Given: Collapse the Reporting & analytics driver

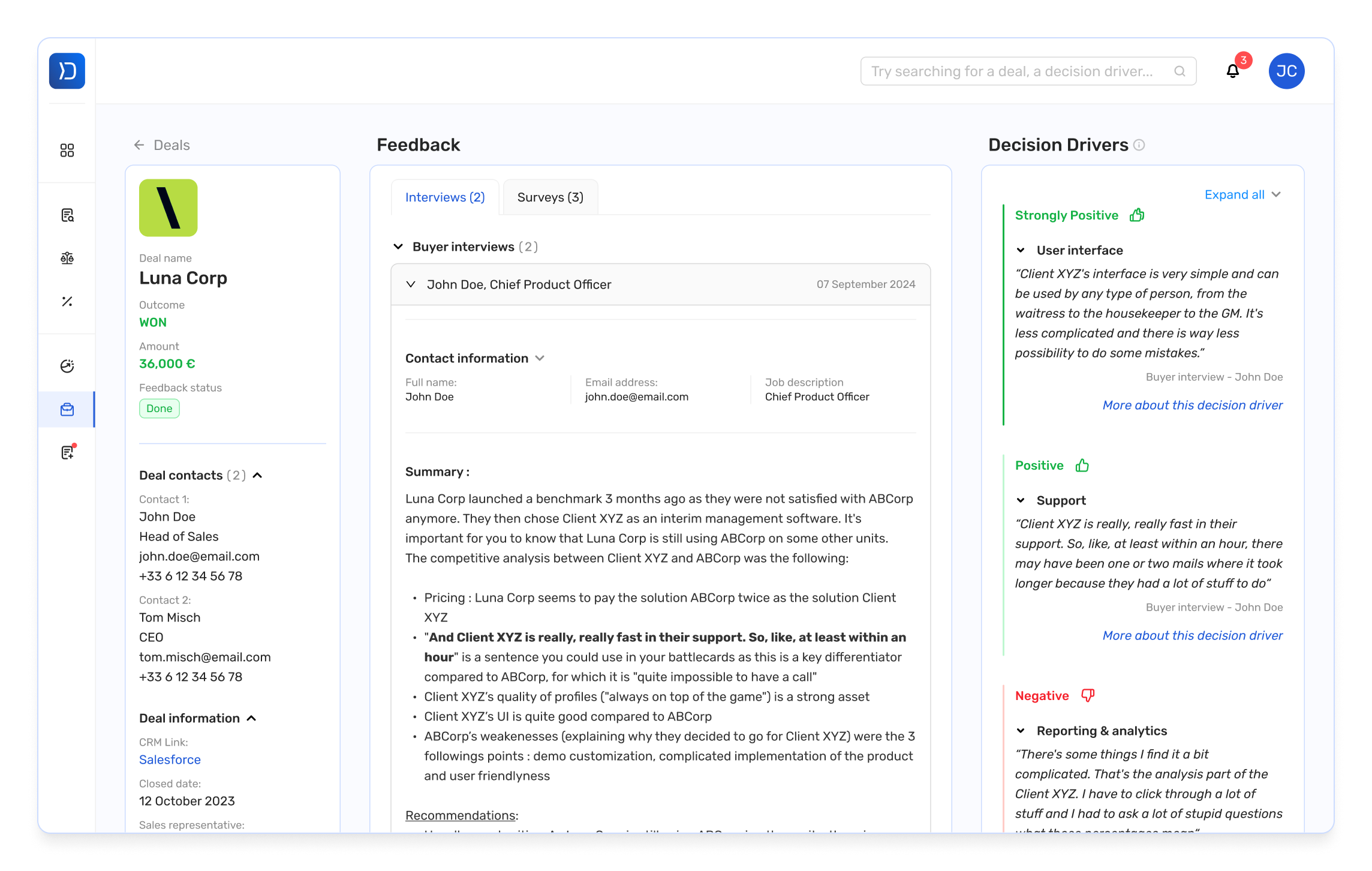Looking at the screenshot, I should point(1021,731).
